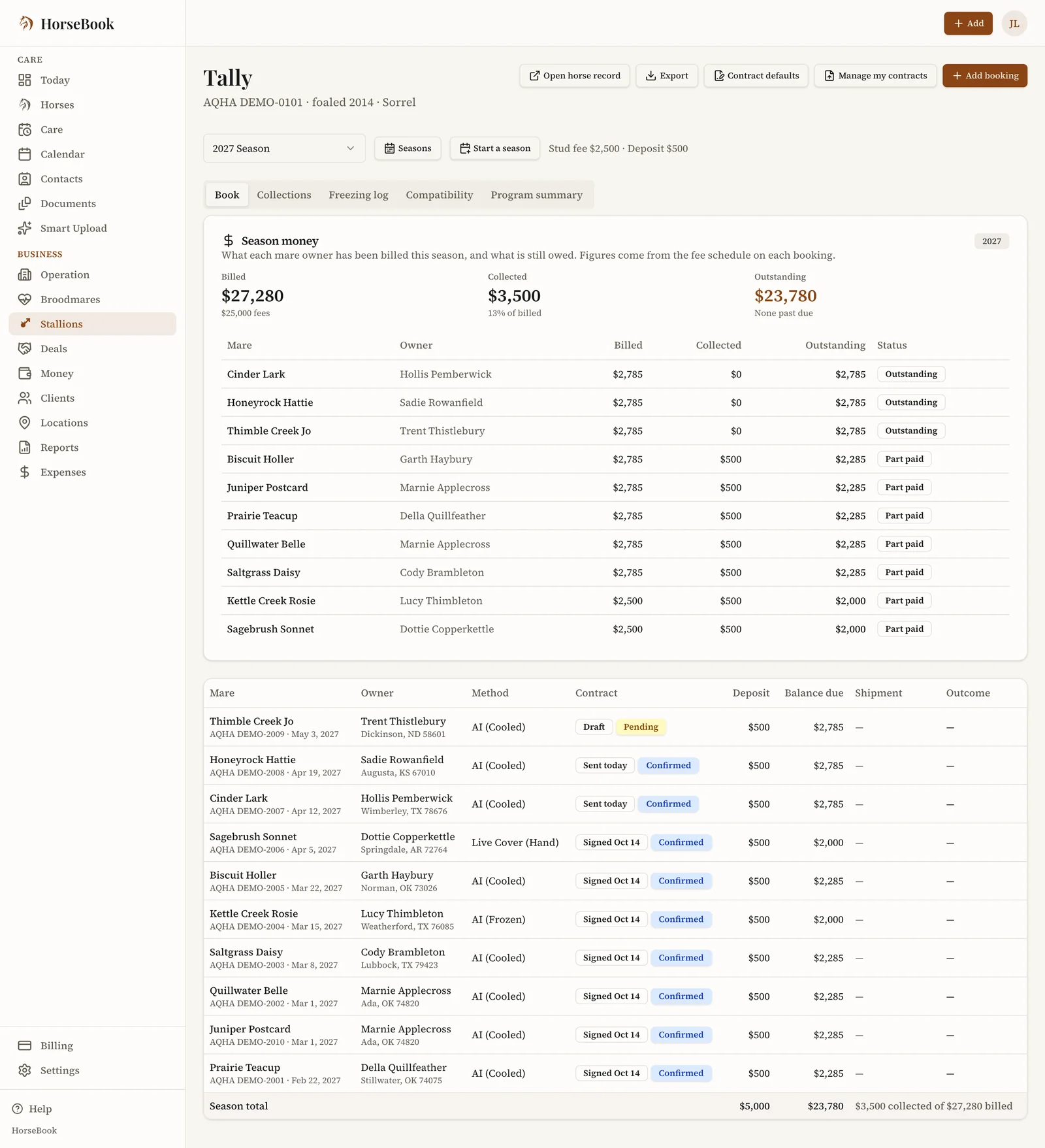Open the Compatibility tab
The height and width of the screenshot is (1148, 1045).
(440, 195)
